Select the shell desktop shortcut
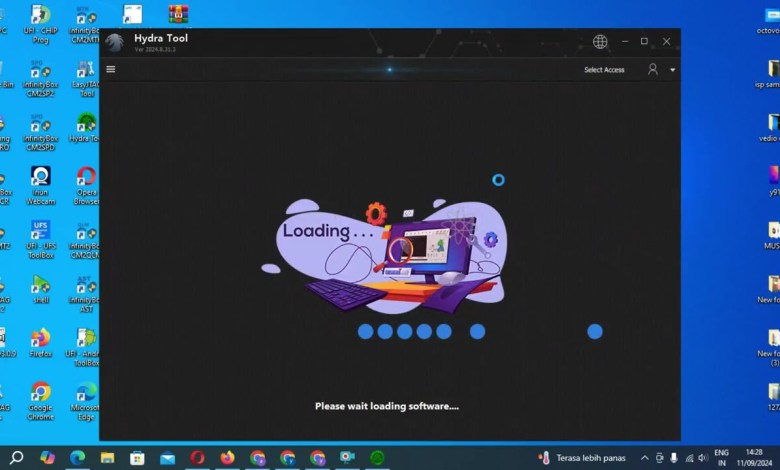 (41, 289)
